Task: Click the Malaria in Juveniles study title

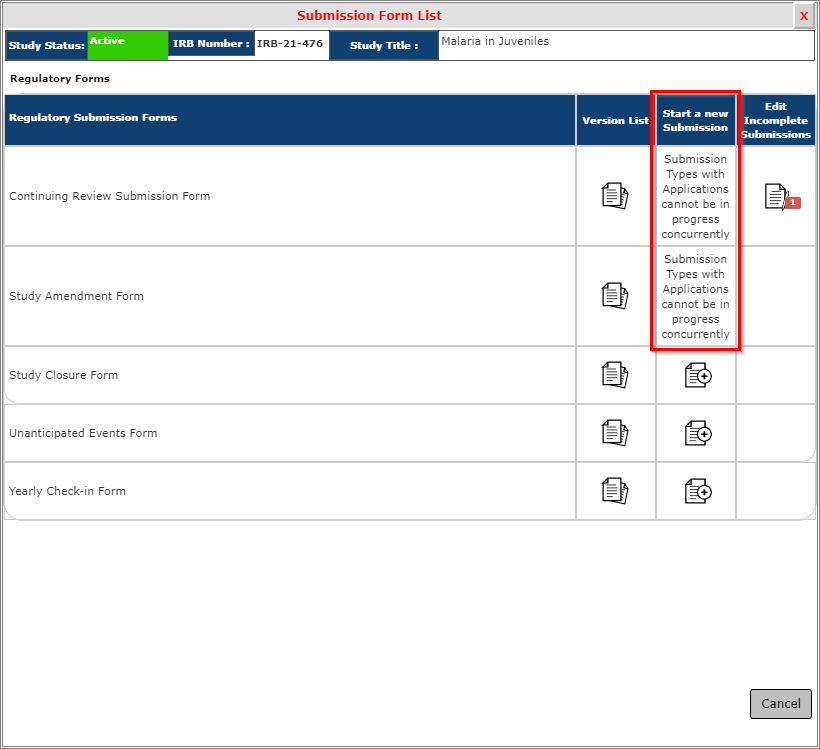Action: click(495, 41)
